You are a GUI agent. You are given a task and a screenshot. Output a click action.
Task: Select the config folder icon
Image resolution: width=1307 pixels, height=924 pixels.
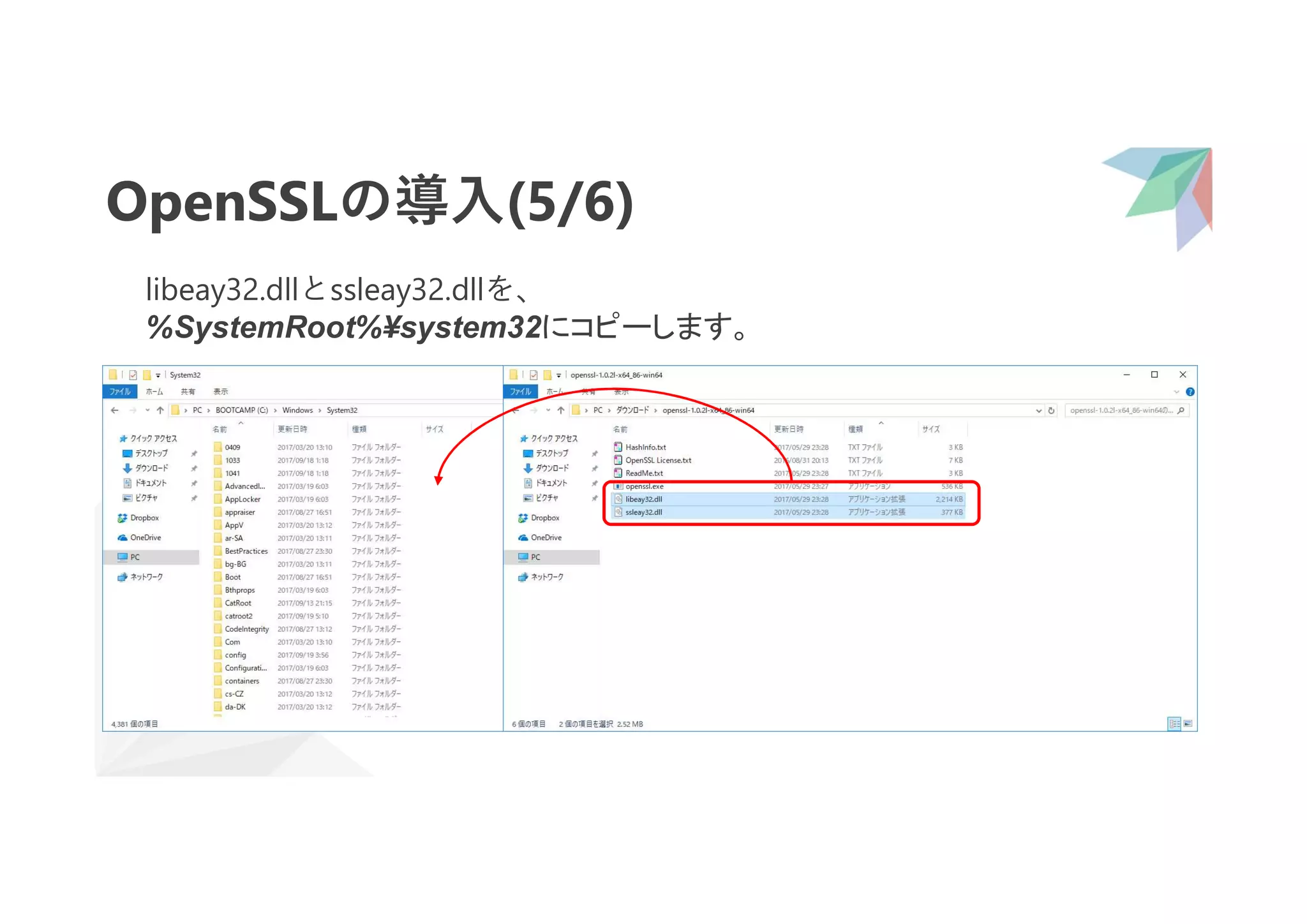point(218,655)
